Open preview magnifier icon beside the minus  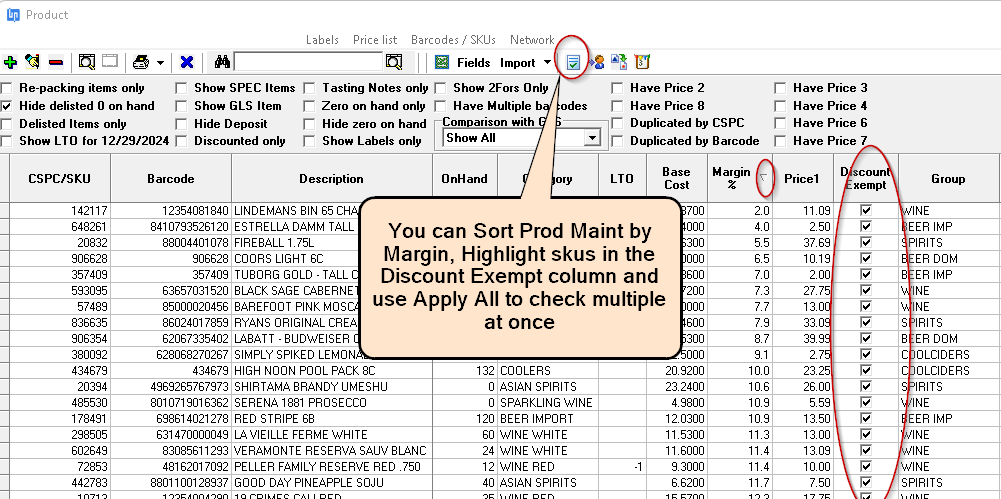click(x=87, y=62)
